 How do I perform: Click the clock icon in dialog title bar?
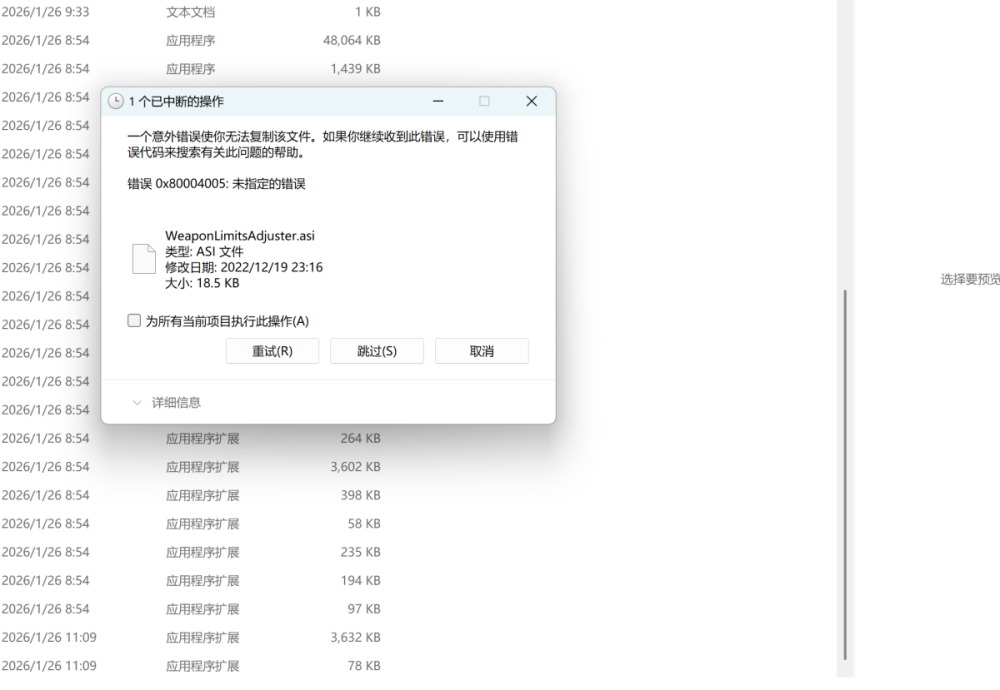pos(116,101)
